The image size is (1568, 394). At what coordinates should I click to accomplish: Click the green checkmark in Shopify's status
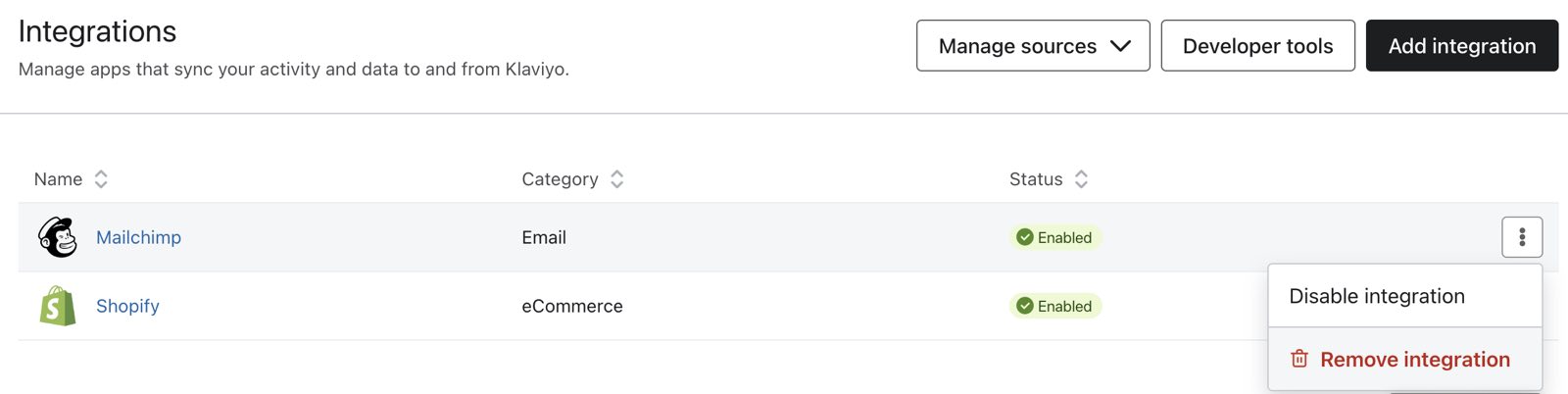tap(1025, 306)
